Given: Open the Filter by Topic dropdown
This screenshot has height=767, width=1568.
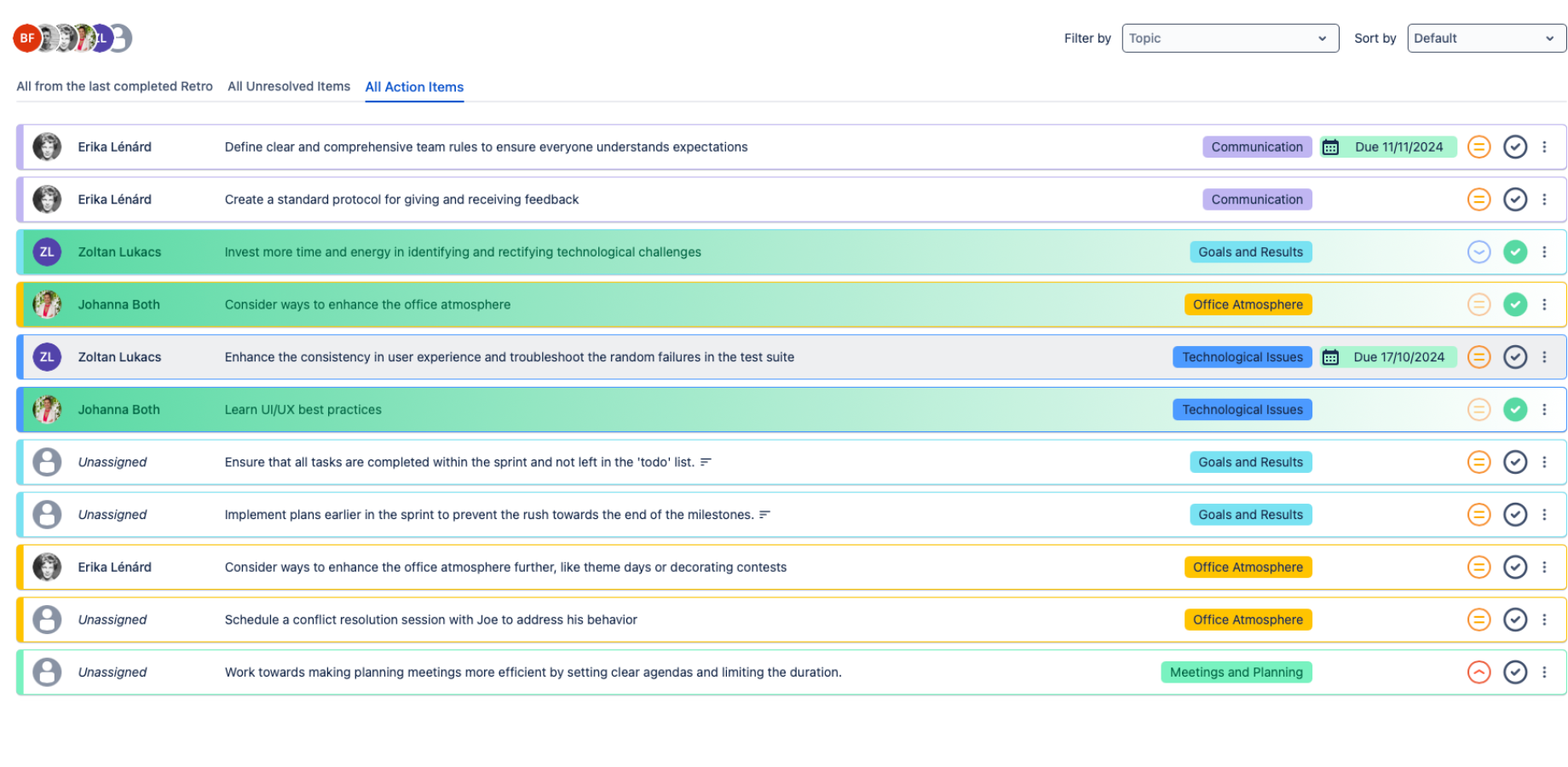Looking at the screenshot, I should [1230, 38].
